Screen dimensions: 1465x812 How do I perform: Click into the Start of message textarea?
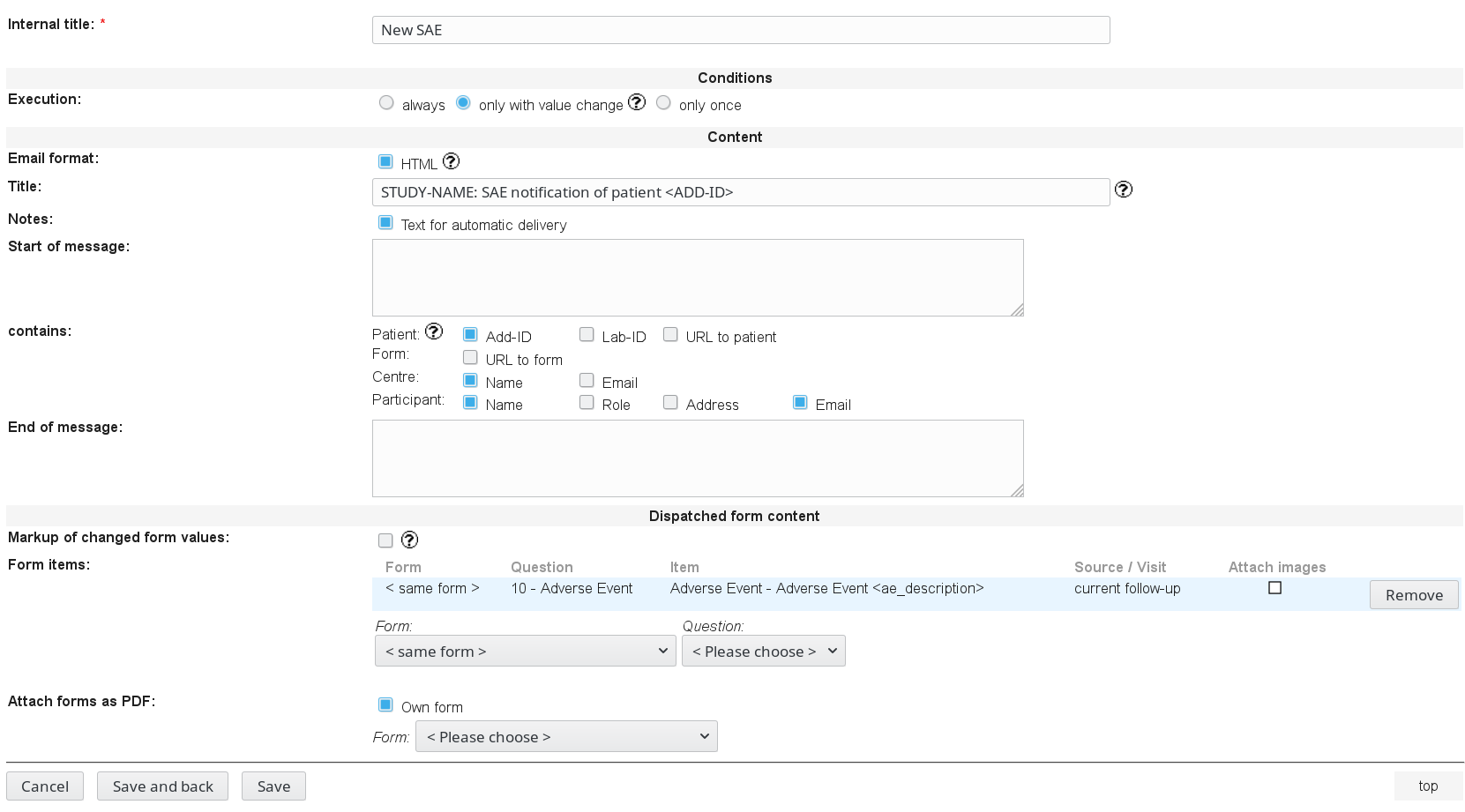coord(698,278)
